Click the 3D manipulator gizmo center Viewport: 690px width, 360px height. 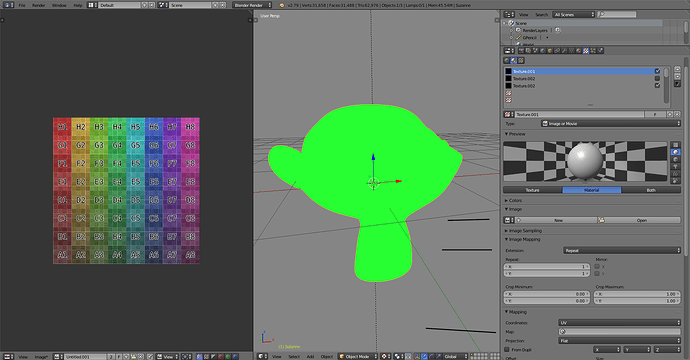click(x=373, y=182)
